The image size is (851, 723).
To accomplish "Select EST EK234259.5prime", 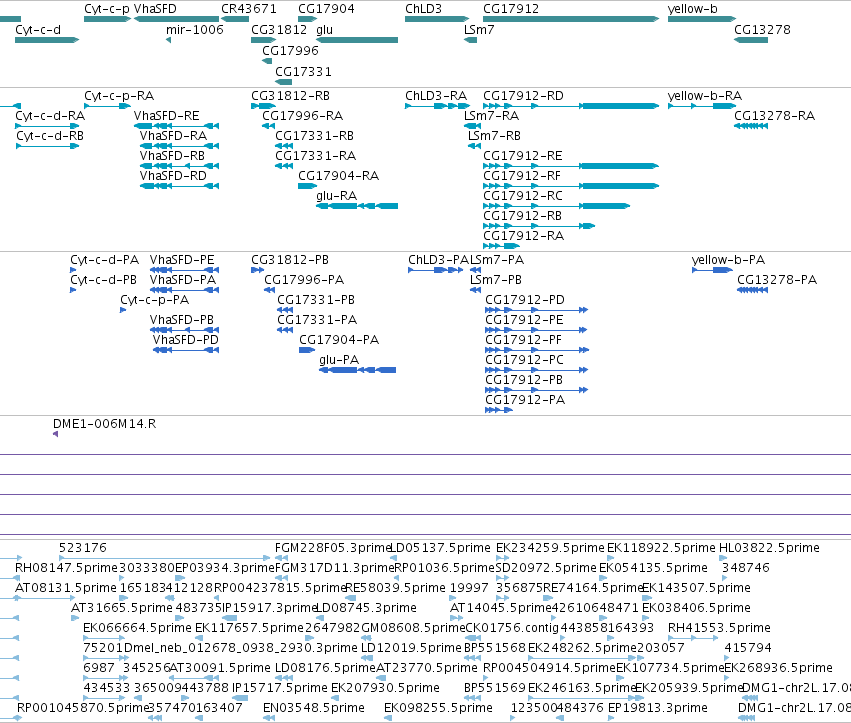I will (550, 548).
